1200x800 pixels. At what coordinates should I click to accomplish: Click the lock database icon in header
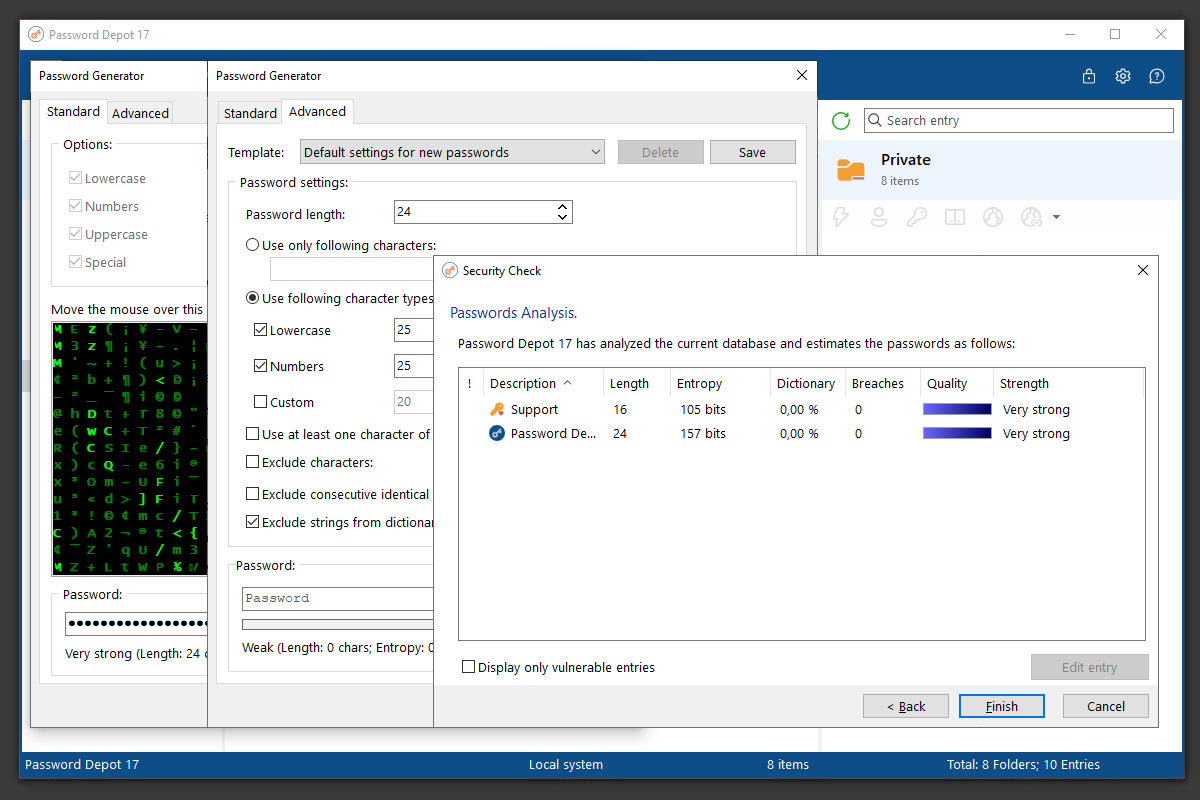point(1089,76)
